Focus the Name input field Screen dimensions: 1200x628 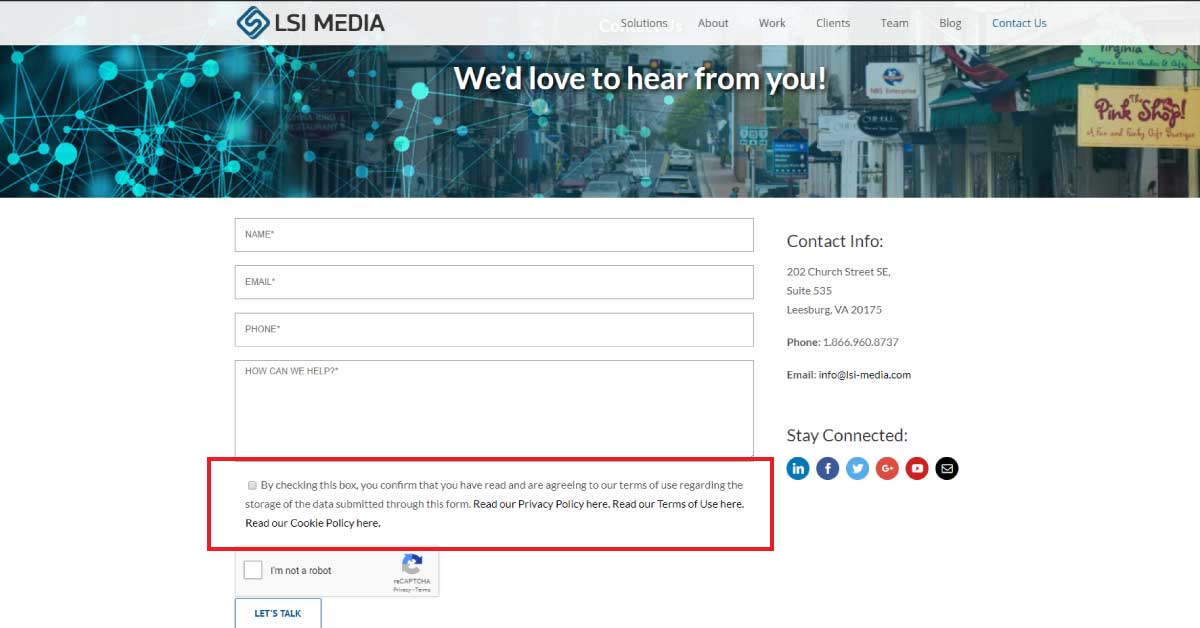coord(493,235)
